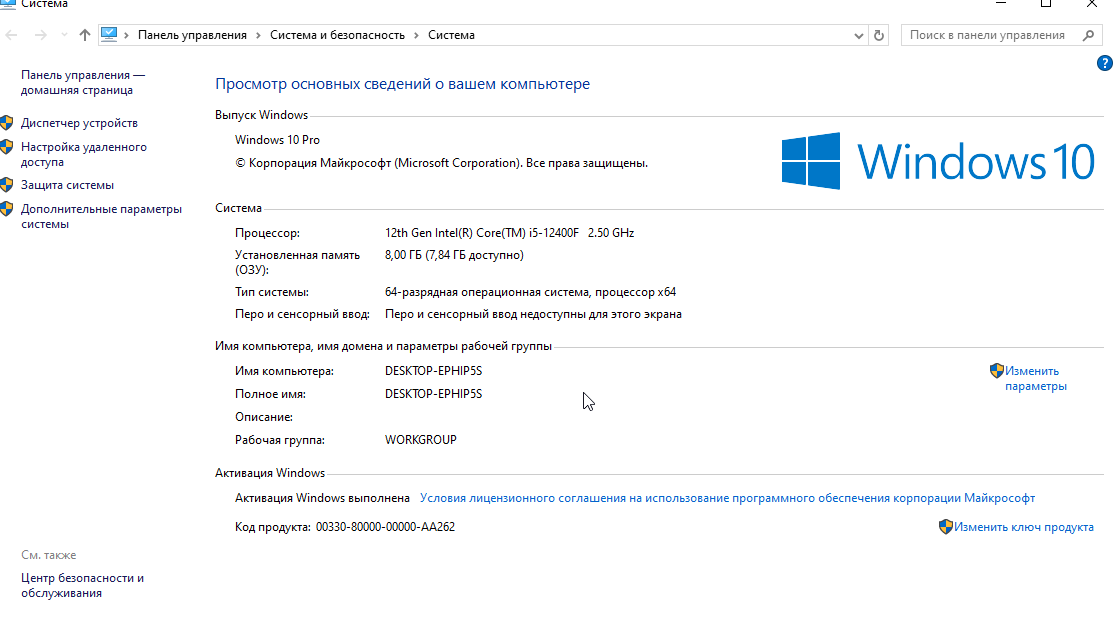
Task: Click 'Полное имя' value DESKTOP-EPHIP5S
Action: (434, 393)
